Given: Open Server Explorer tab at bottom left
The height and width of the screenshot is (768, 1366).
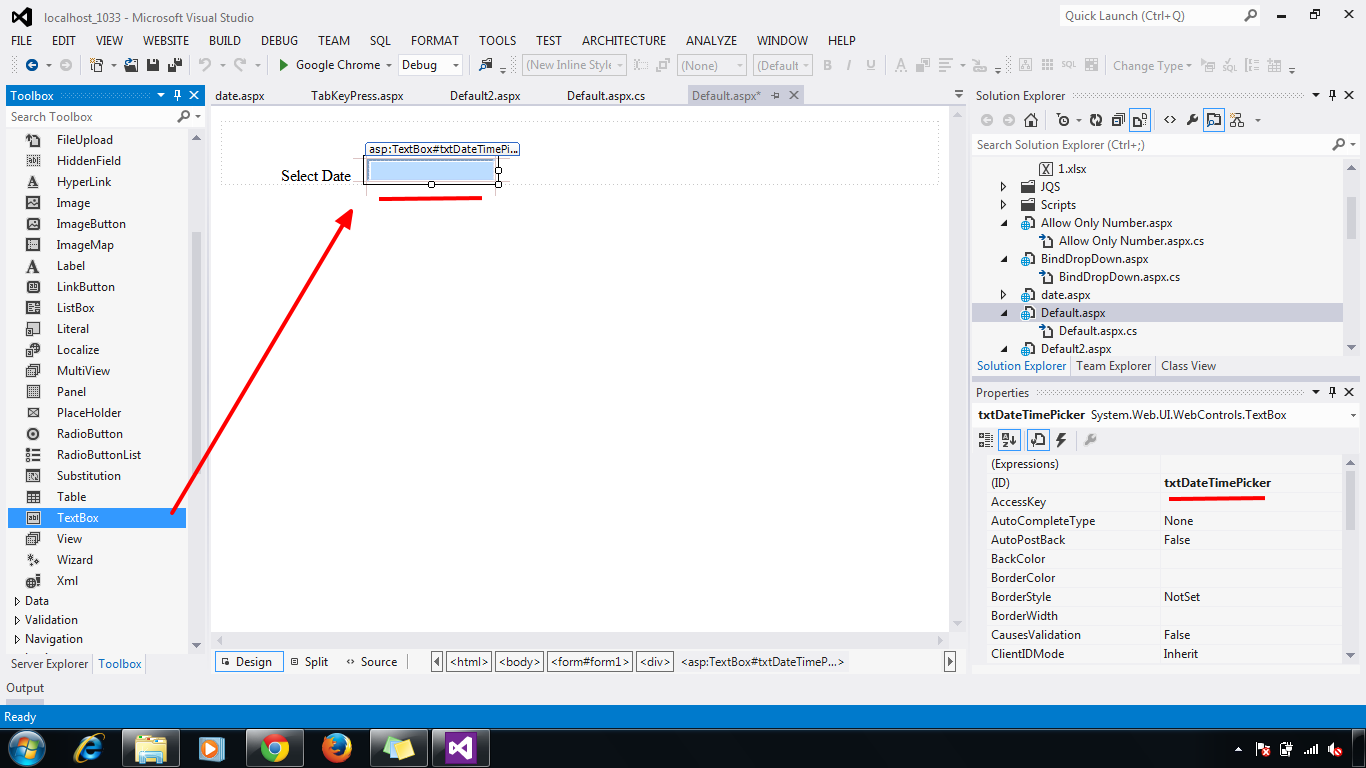Looking at the screenshot, I should tap(50, 664).
